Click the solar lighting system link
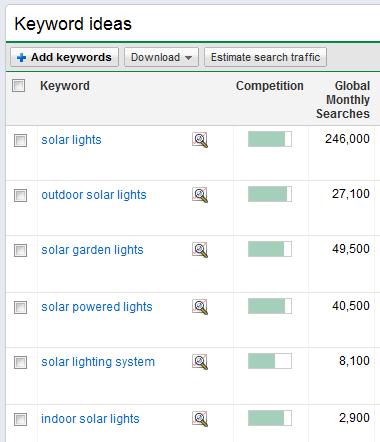380x442 pixels. [x=98, y=362]
